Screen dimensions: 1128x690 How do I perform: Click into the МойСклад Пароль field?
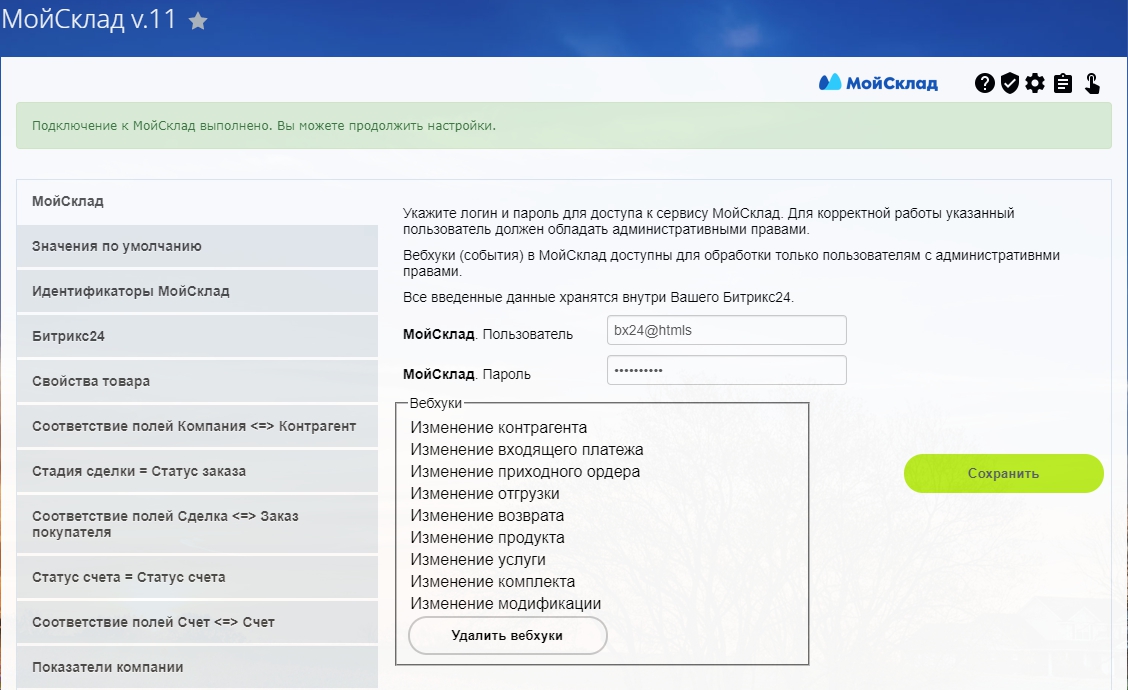(x=726, y=370)
